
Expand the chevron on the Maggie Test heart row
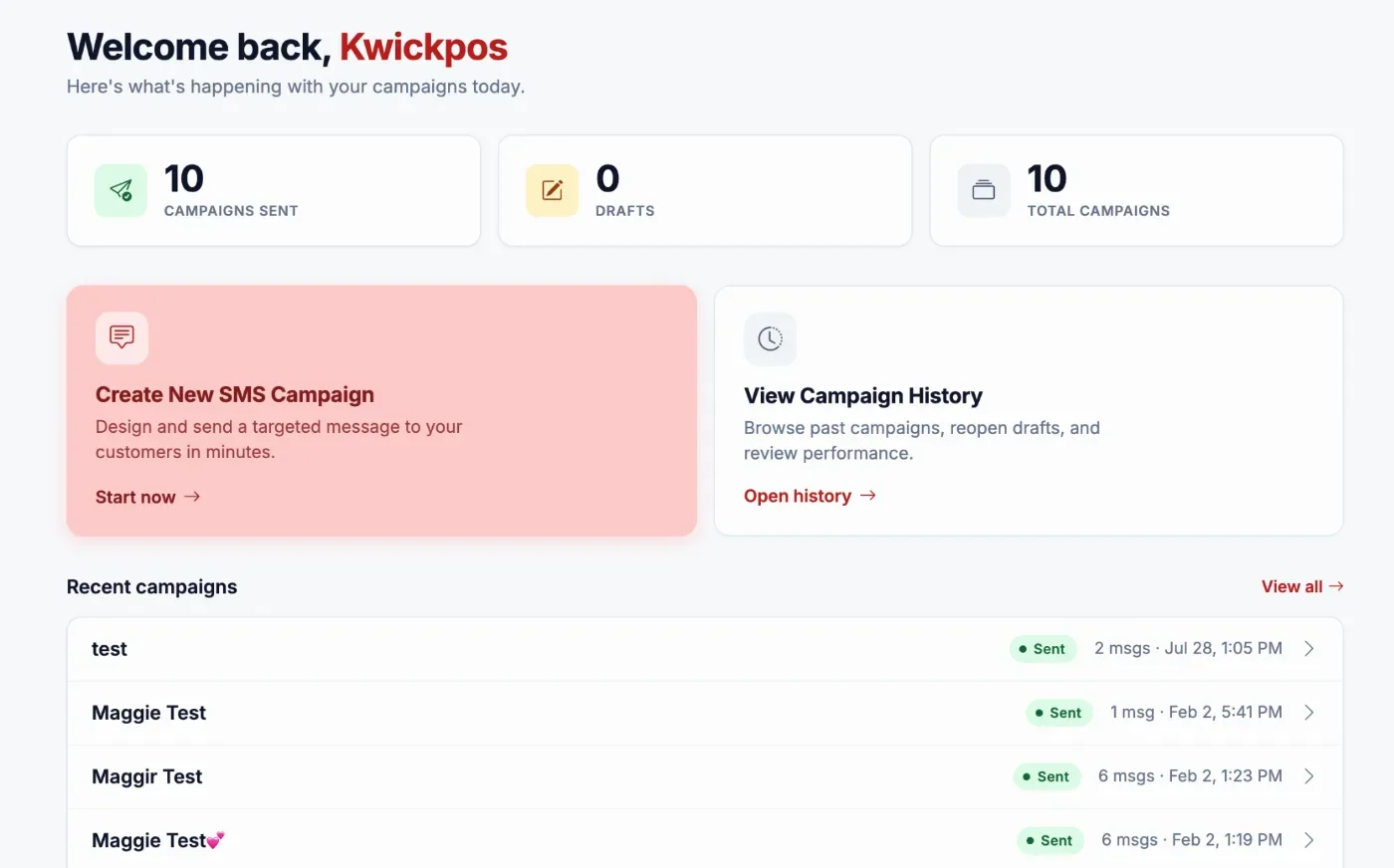point(1309,840)
